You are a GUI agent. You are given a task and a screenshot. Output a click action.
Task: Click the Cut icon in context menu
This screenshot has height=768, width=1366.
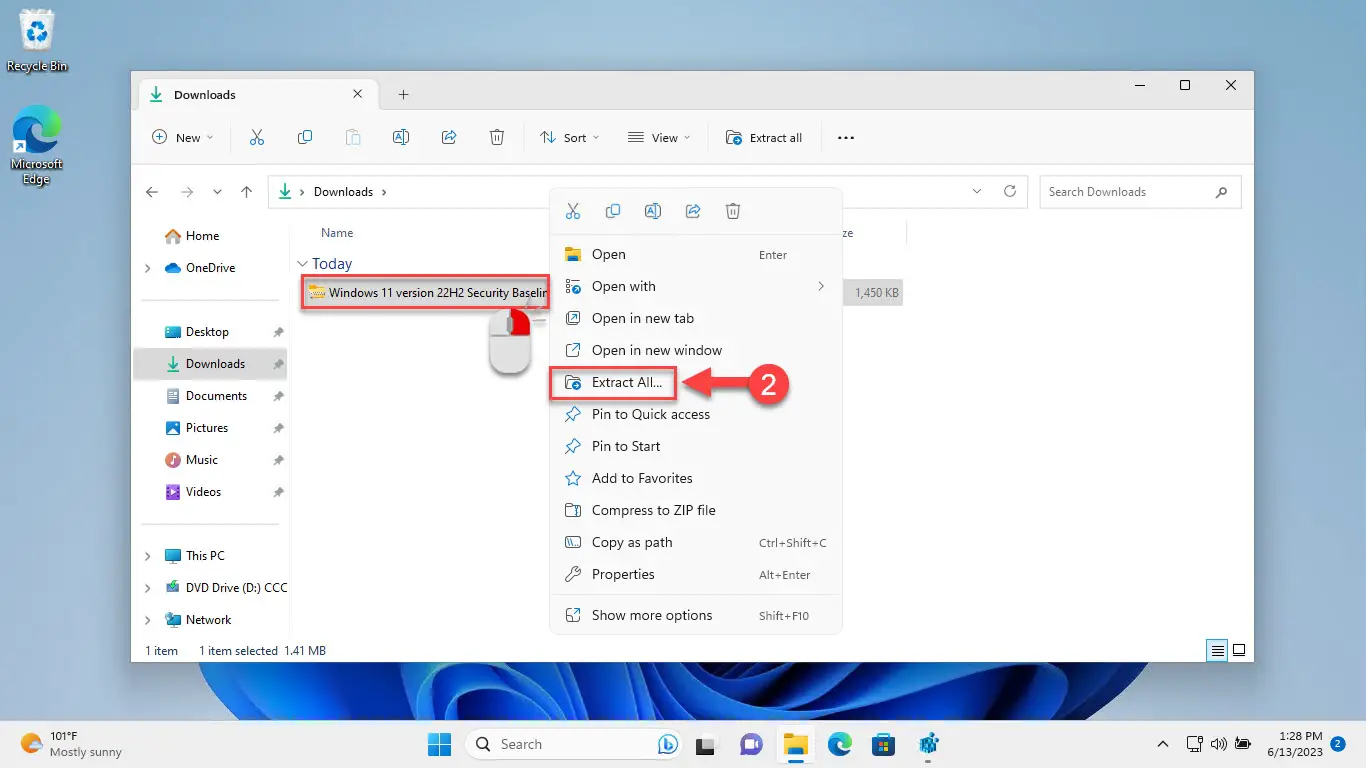573,211
